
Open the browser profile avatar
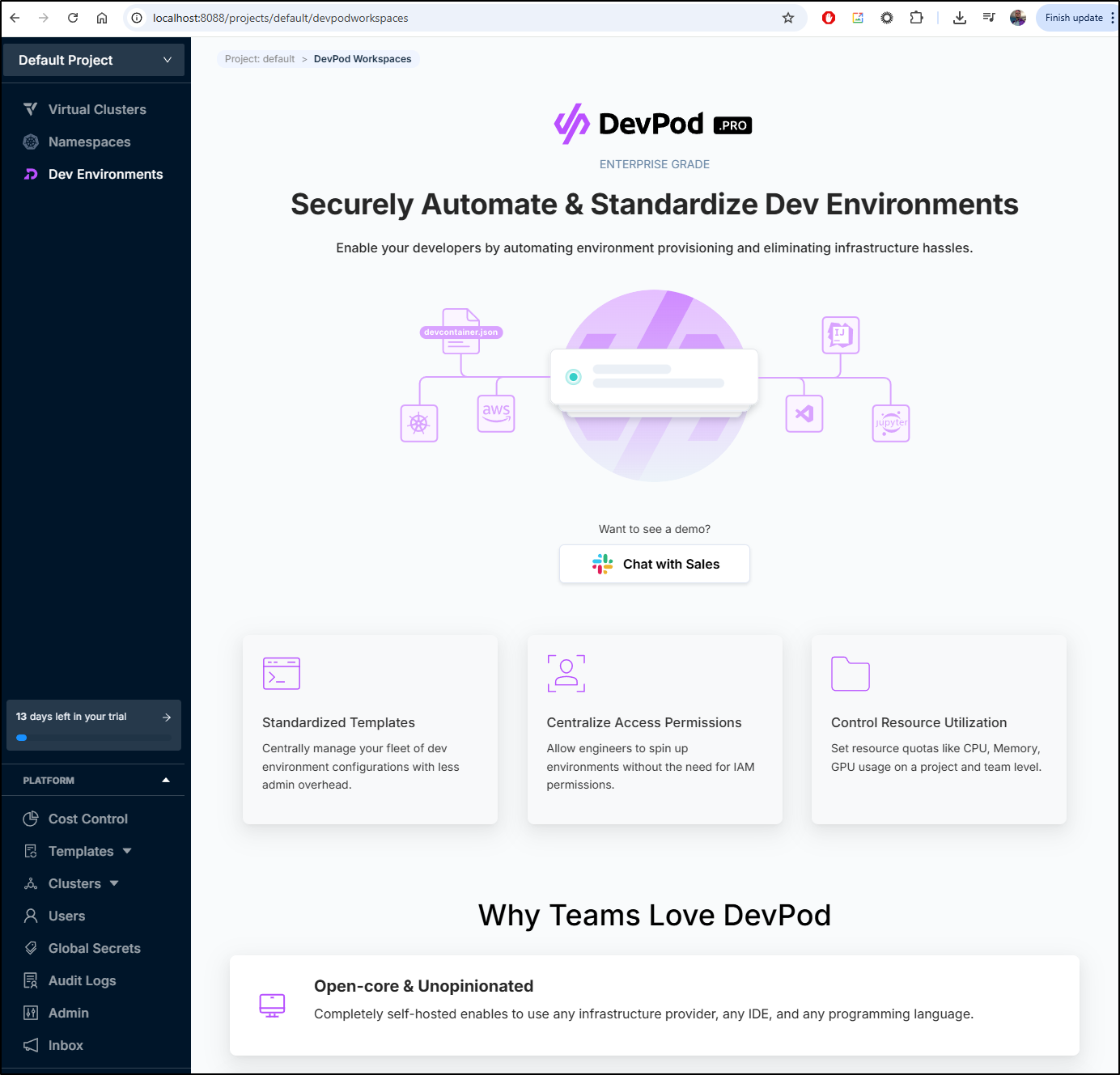click(1018, 18)
